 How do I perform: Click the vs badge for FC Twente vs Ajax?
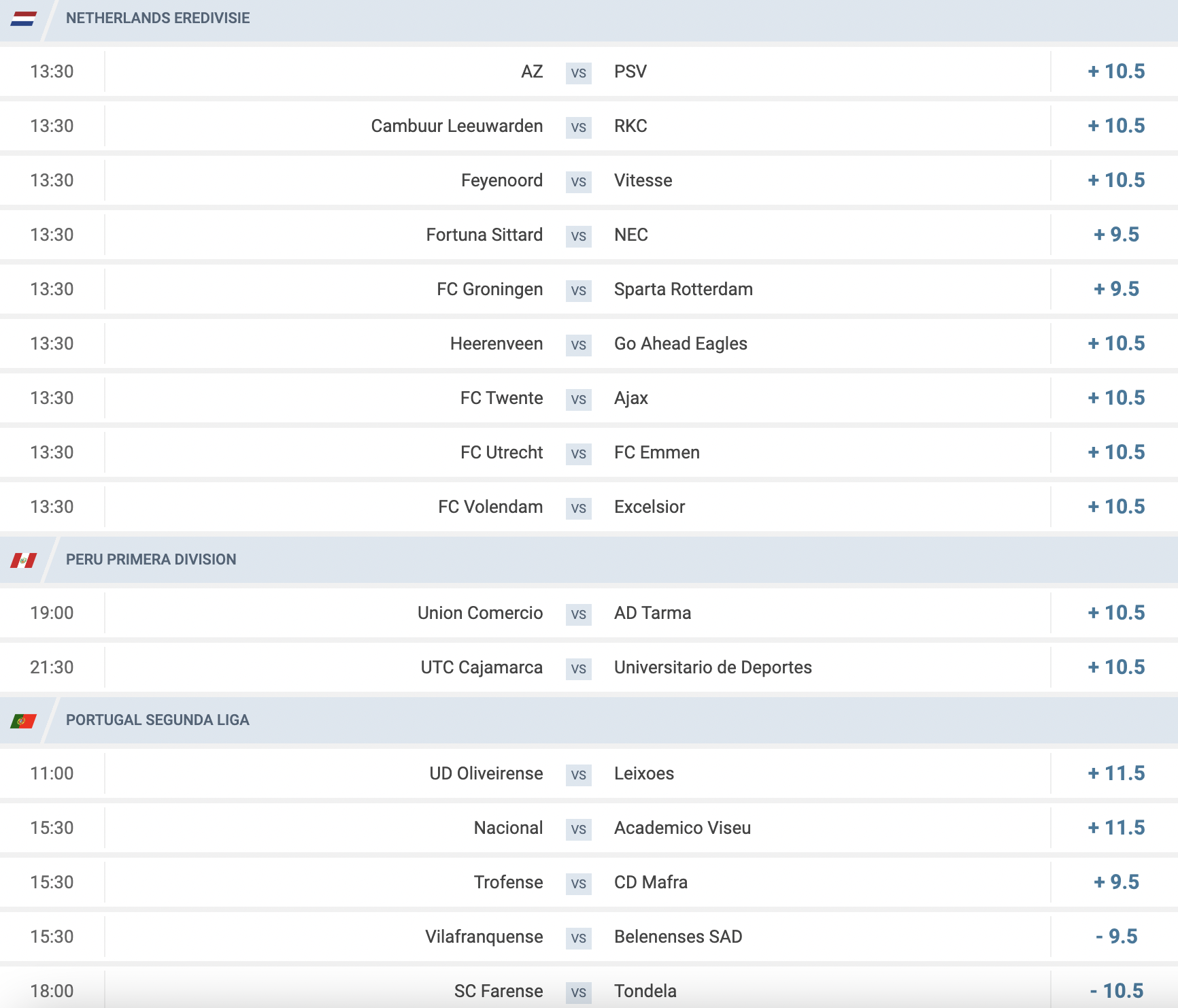[x=579, y=399]
